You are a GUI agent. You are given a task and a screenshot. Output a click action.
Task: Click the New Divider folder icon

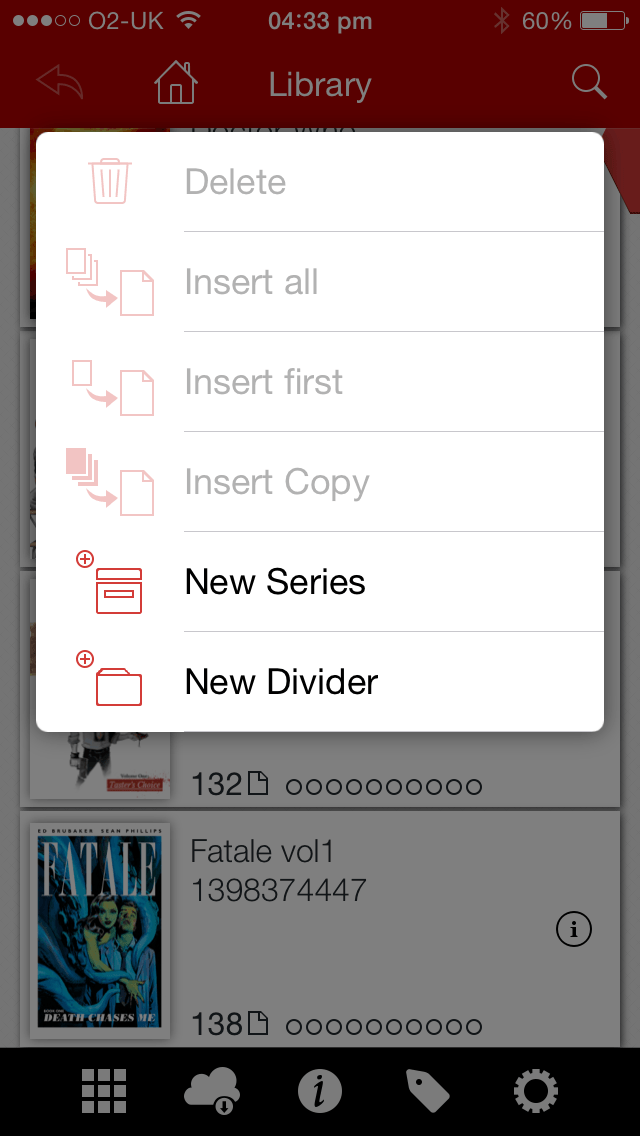point(109,679)
